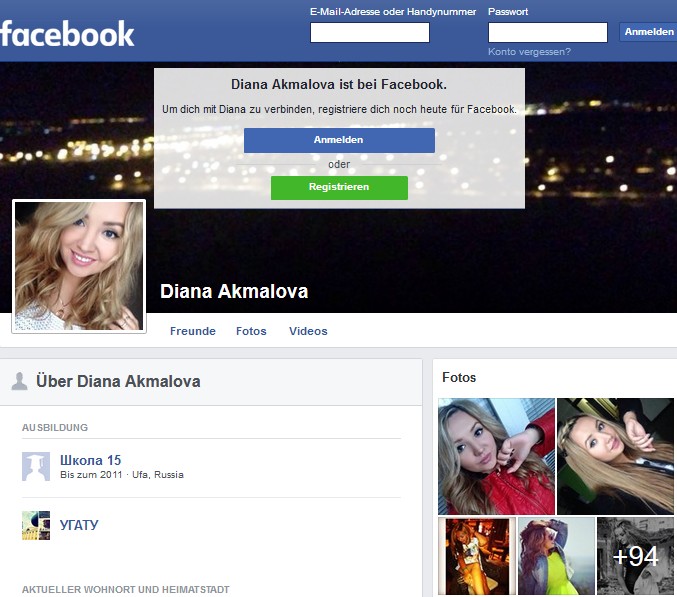Open the Videos tab
This screenshot has width=677, height=597.
[x=308, y=331]
